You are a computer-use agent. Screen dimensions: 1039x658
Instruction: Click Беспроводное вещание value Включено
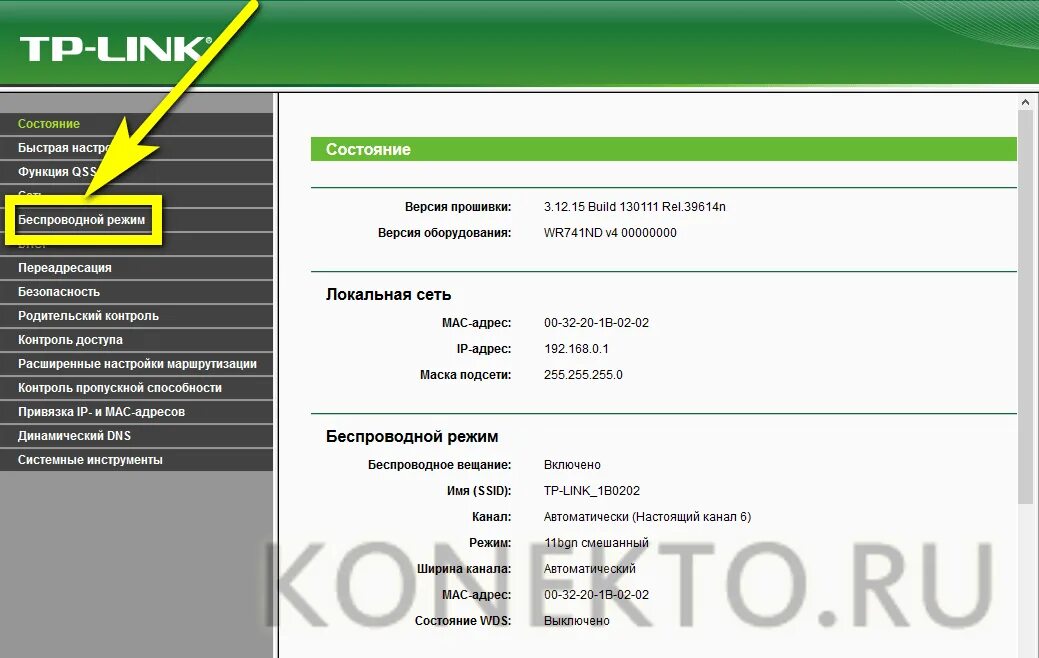click(572, 465)
